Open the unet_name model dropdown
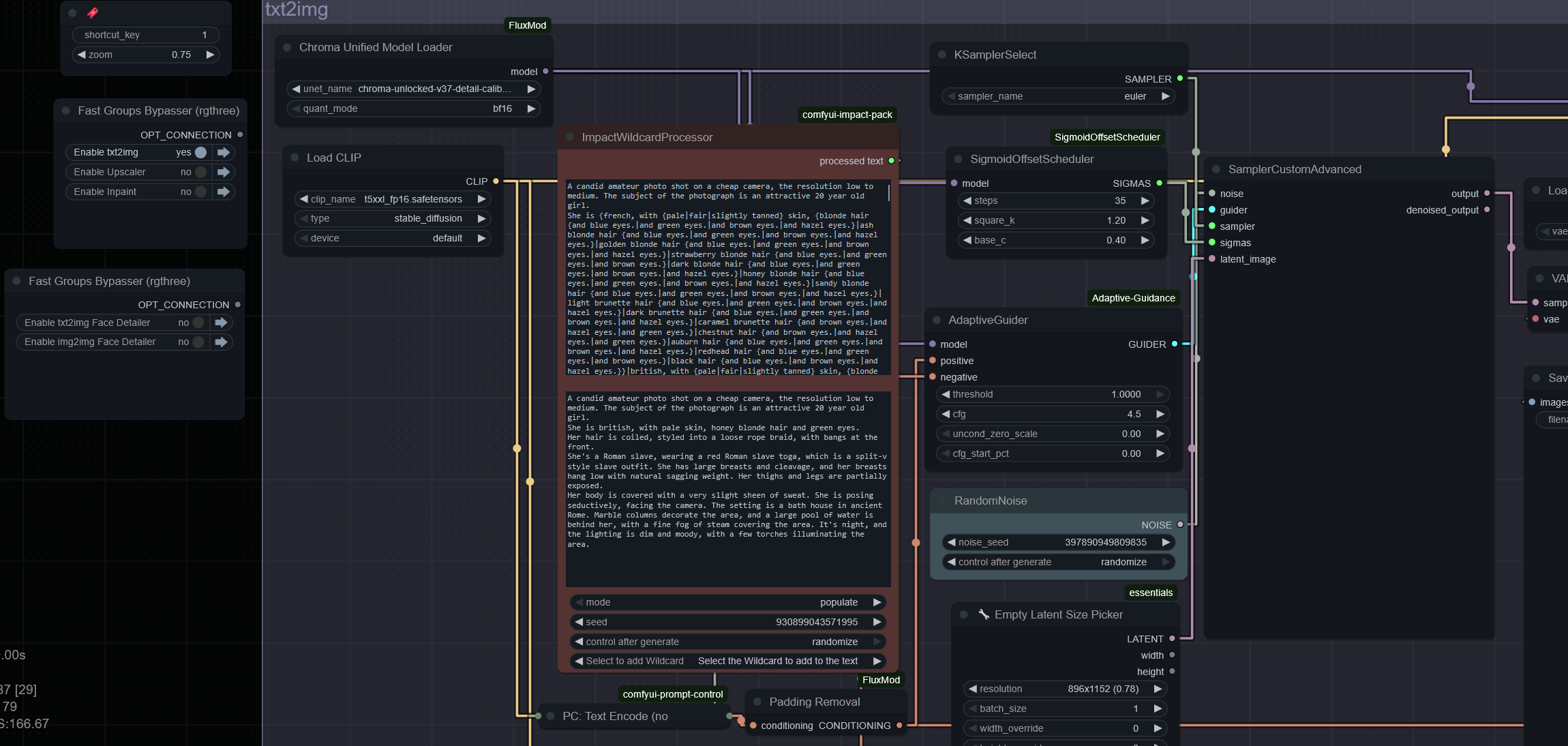 (x=413, y=89)
